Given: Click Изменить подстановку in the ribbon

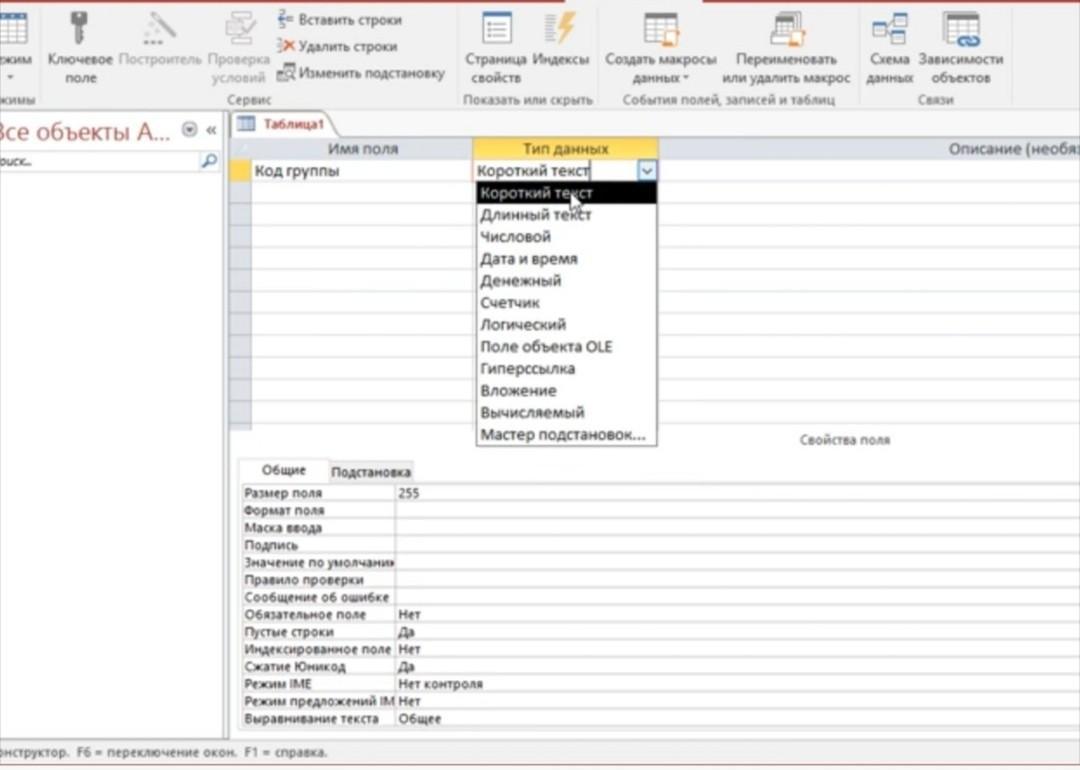Looking at the screenshot, I should (361, 72).
